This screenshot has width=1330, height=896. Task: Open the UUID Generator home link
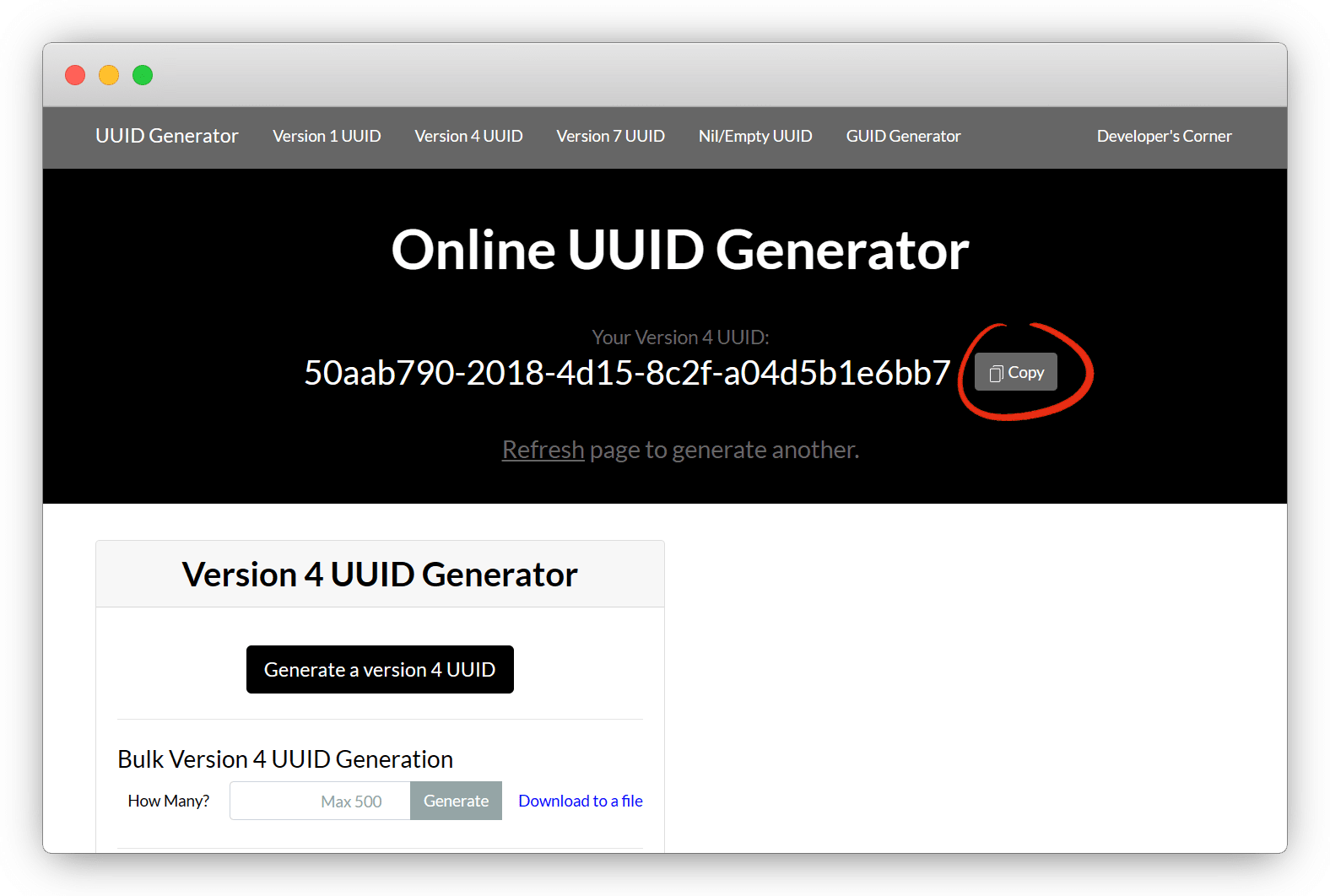pyautogui.click(x=166, y=136)
